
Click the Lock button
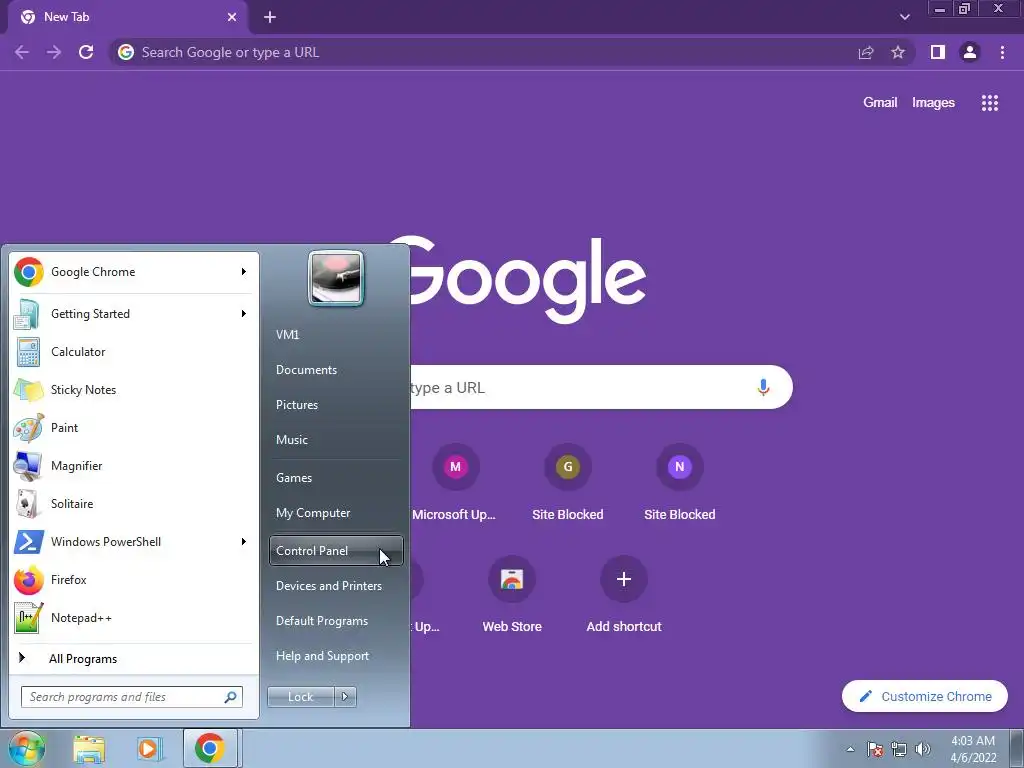[301, 697]
